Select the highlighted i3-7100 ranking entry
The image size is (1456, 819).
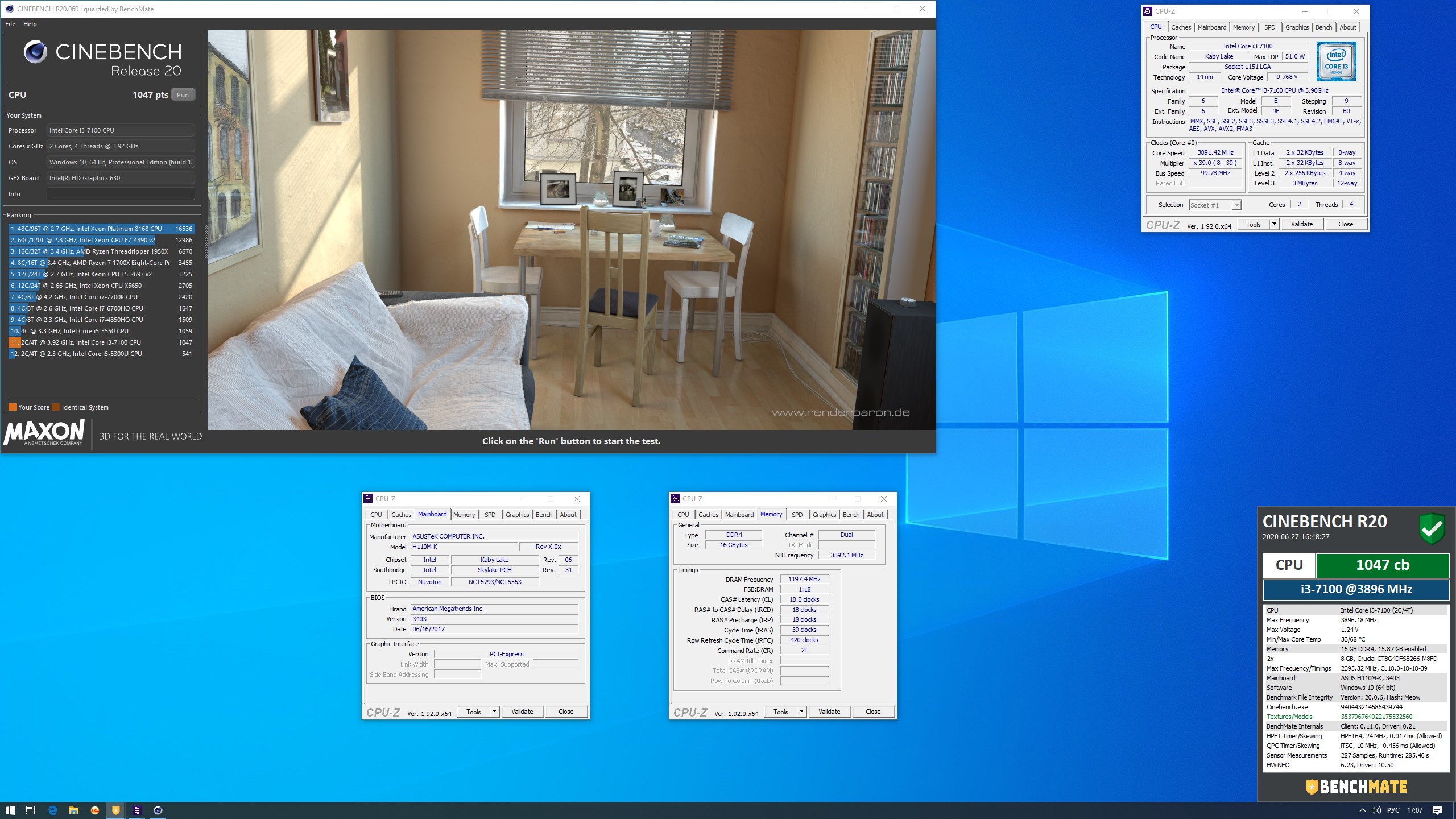tap(101, 342)
